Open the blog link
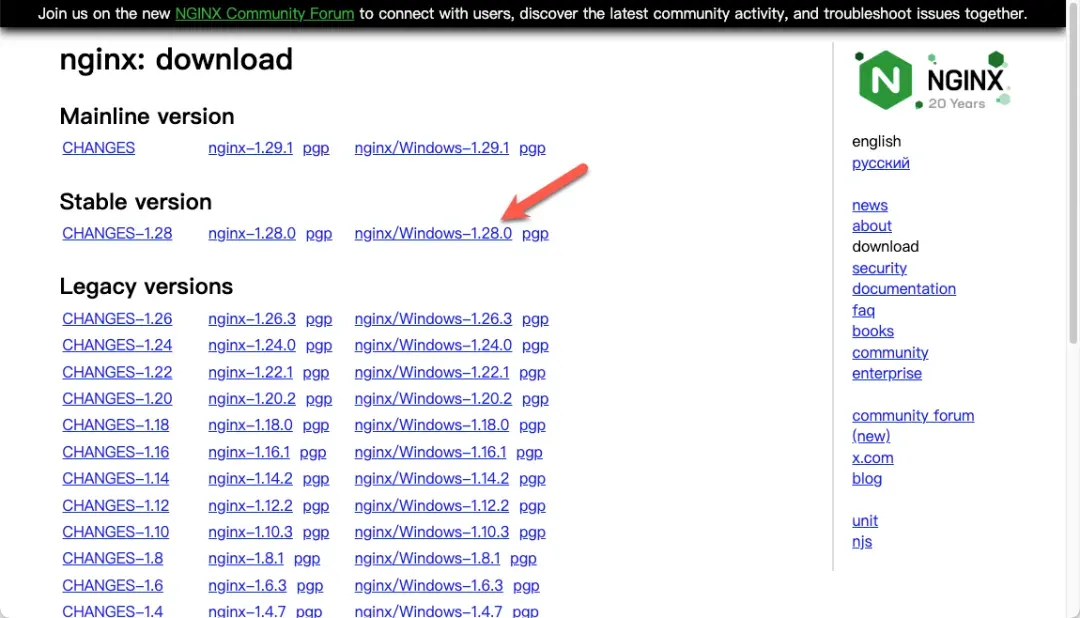This screenshot has width=1080, height=618. point(866,478)
